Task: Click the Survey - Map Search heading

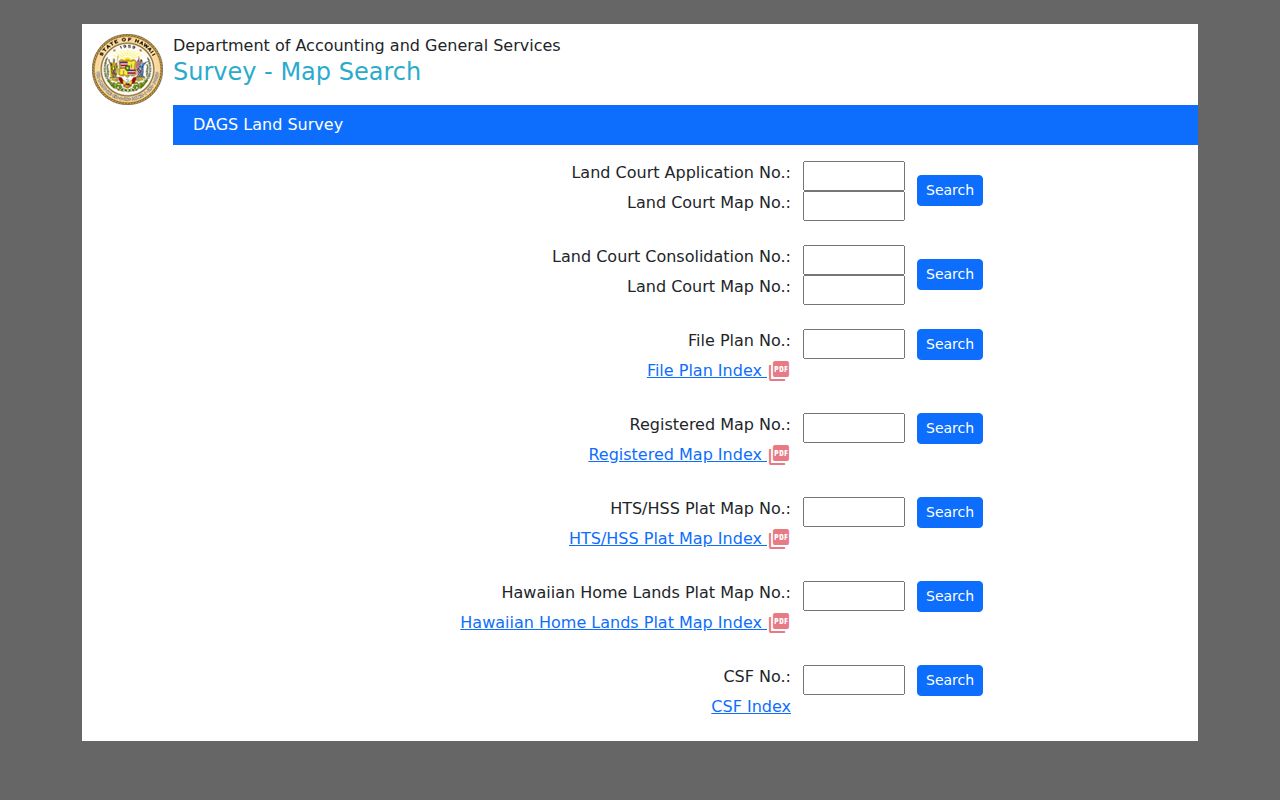Action: (297, 72)
